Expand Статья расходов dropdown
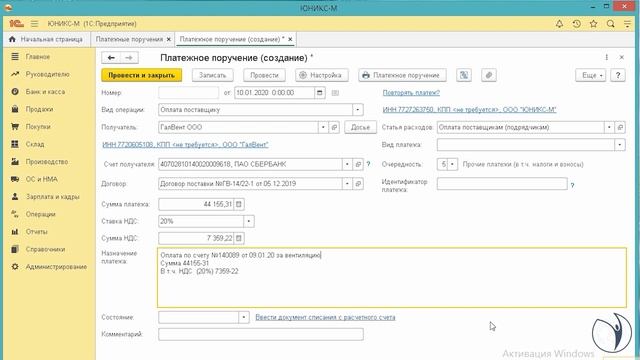The width and height of the screenshot is (640, 360). coord(609,127)
